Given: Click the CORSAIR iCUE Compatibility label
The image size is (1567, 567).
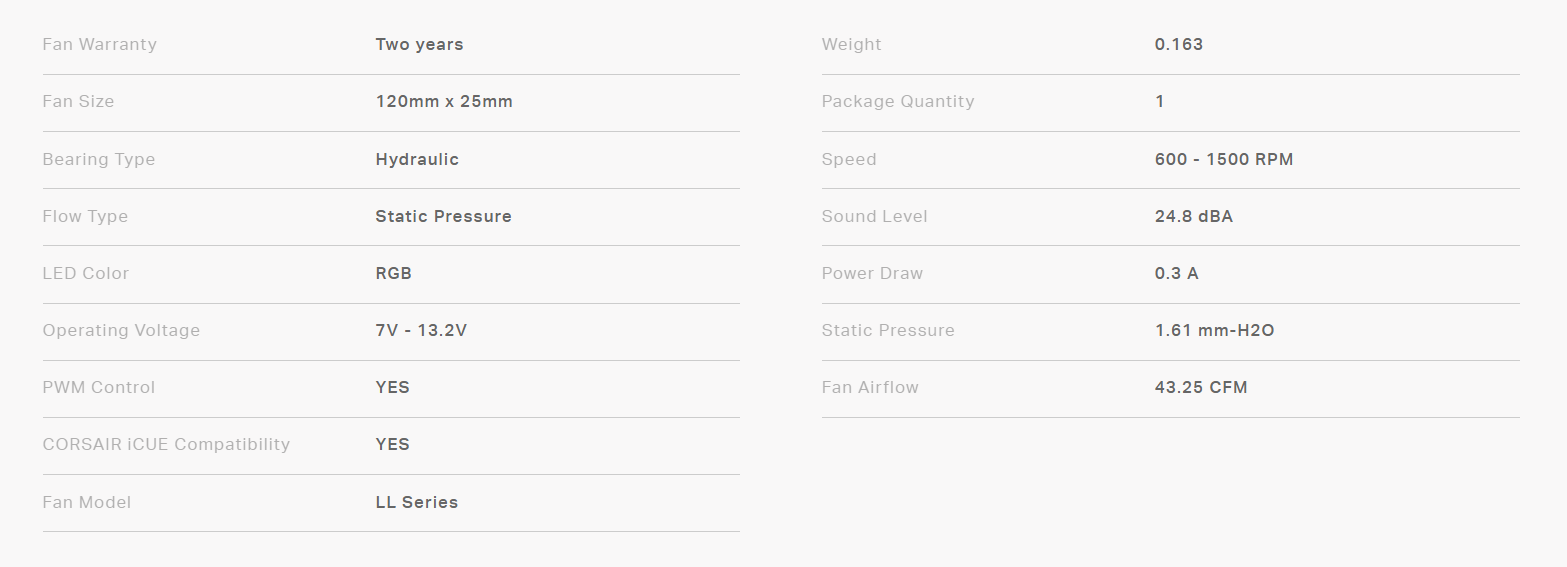Looking at the screenshot, I should (x=166, y=445).
